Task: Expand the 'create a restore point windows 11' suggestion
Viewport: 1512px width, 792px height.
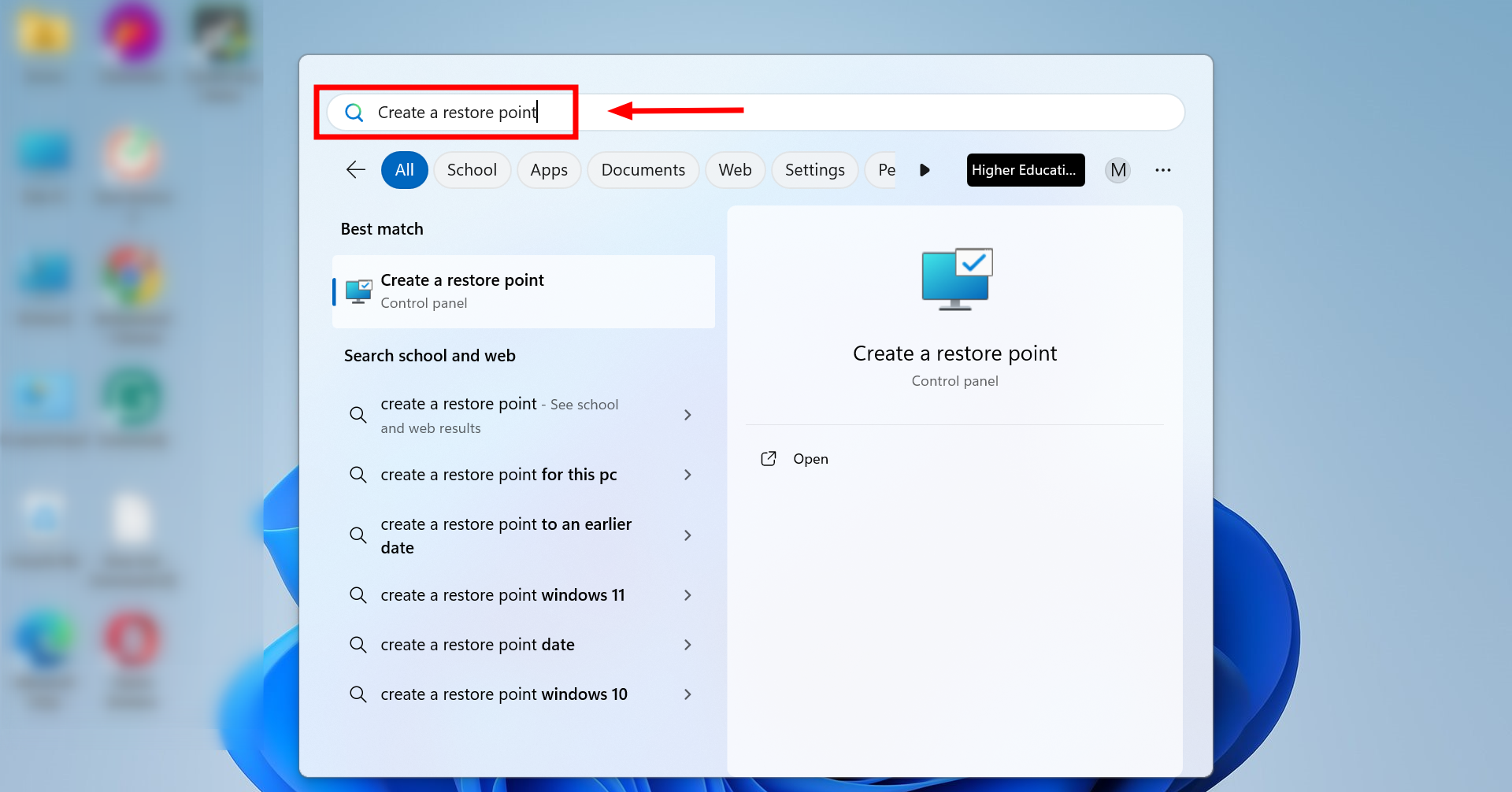Action: click(687, 595)
